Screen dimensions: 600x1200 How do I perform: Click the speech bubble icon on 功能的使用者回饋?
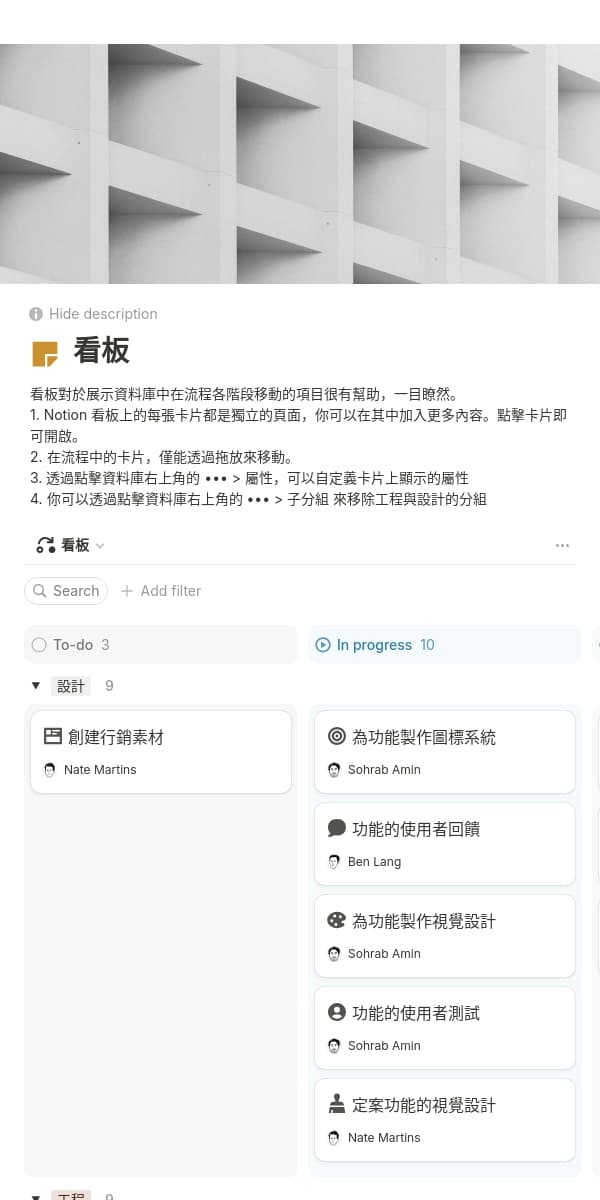point(335,828)
